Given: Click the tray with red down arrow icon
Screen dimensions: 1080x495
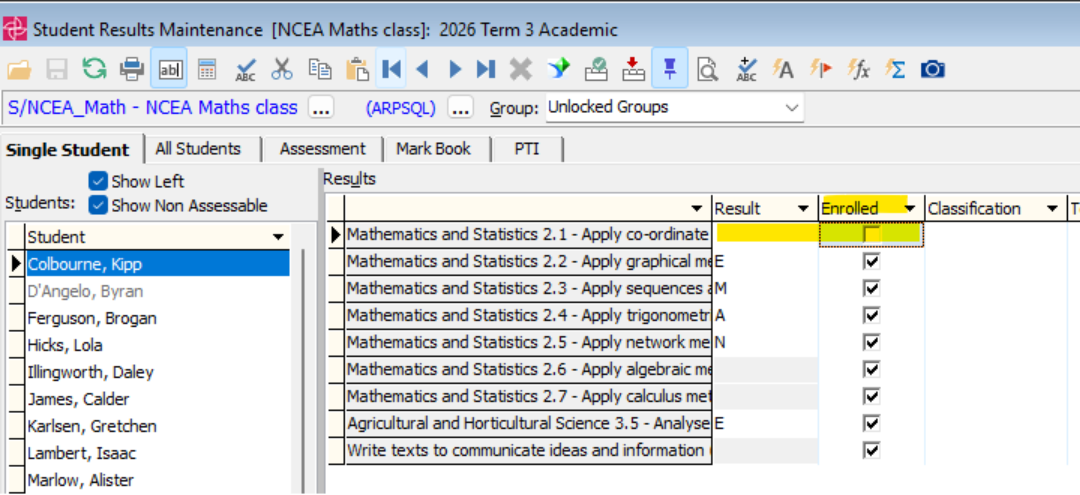Looking at the screenshot, I should pos(632,69).
